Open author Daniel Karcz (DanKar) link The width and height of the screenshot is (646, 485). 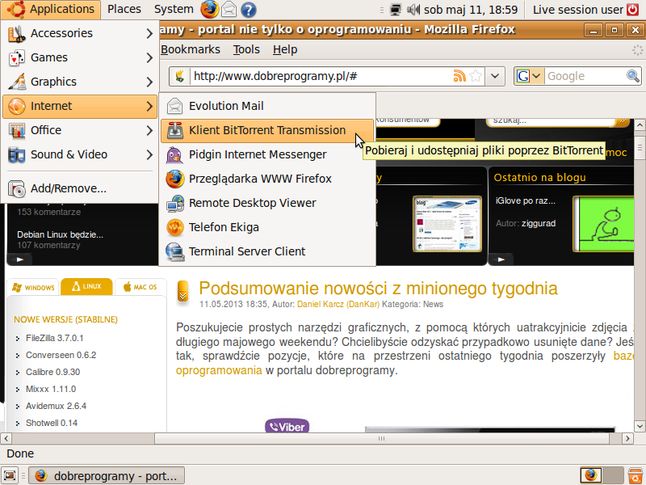tap(338, 304)
